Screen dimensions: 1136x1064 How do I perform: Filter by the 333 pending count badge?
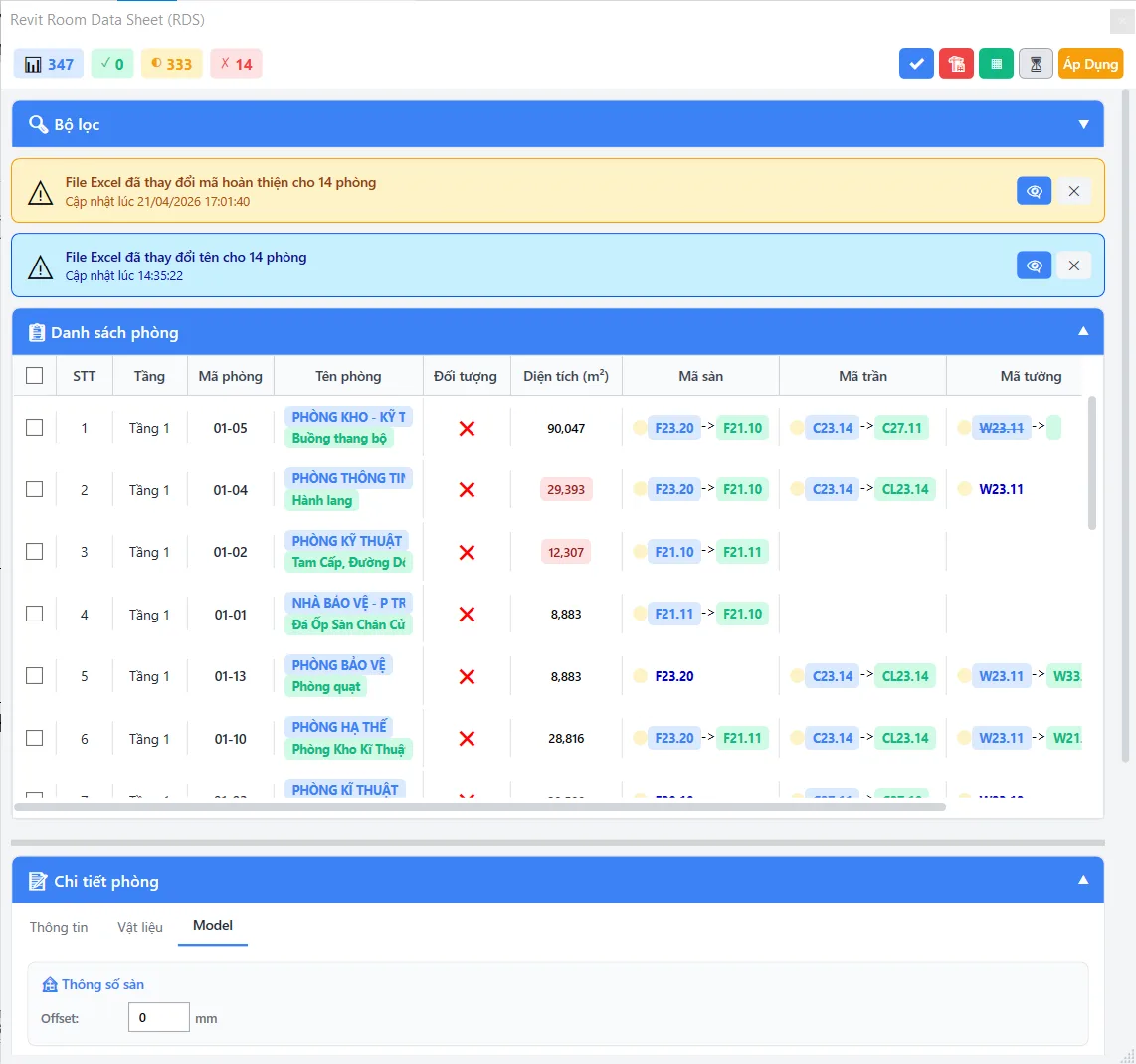point(172,64)
